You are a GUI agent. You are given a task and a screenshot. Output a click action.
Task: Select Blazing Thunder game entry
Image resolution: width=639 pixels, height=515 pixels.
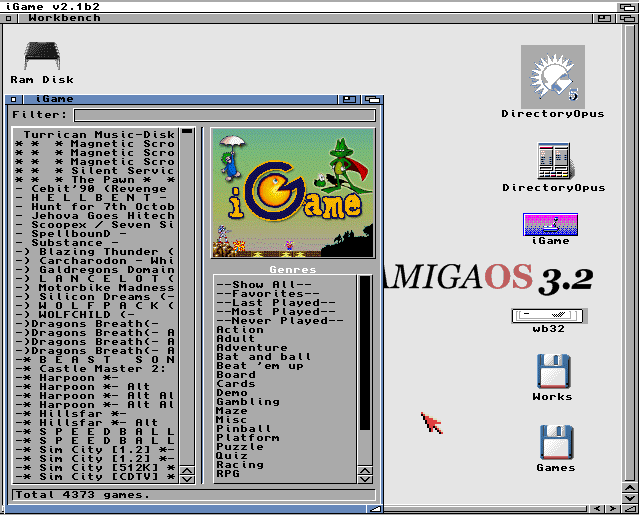(95, 251)
